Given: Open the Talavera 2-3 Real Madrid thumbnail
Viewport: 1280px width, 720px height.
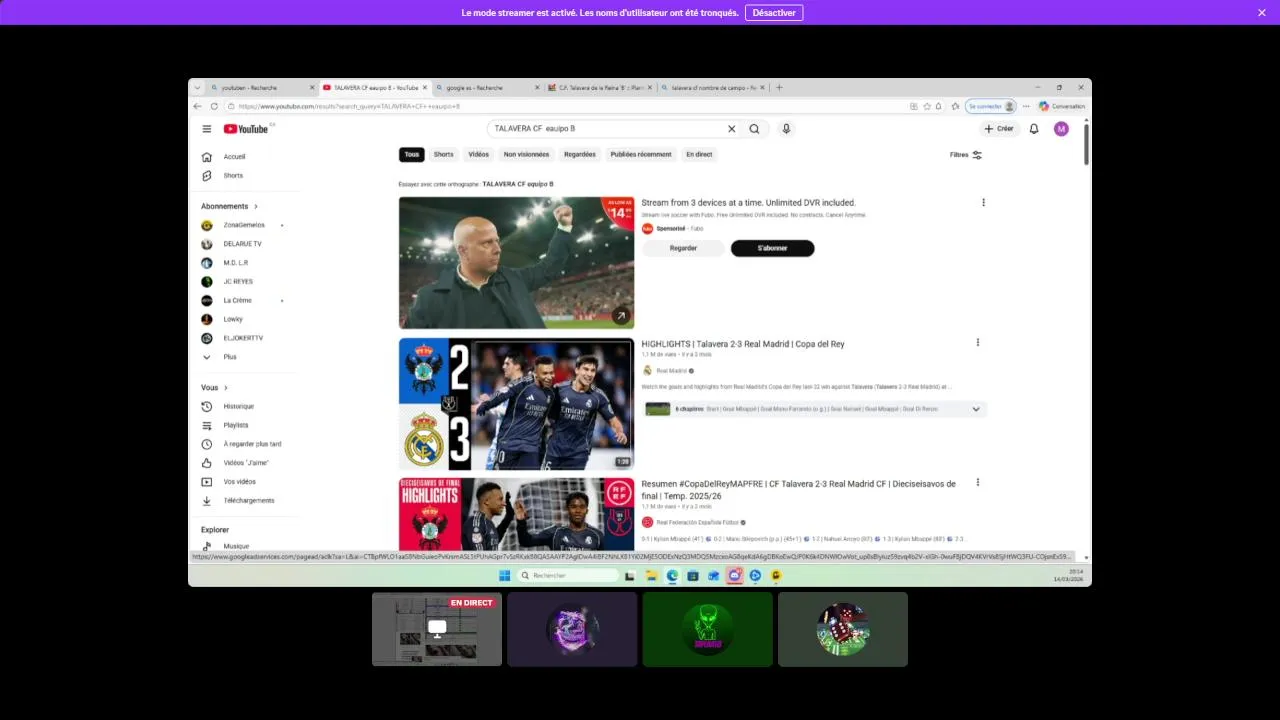Looking at the screenshot, I should [x=516, y=404].
